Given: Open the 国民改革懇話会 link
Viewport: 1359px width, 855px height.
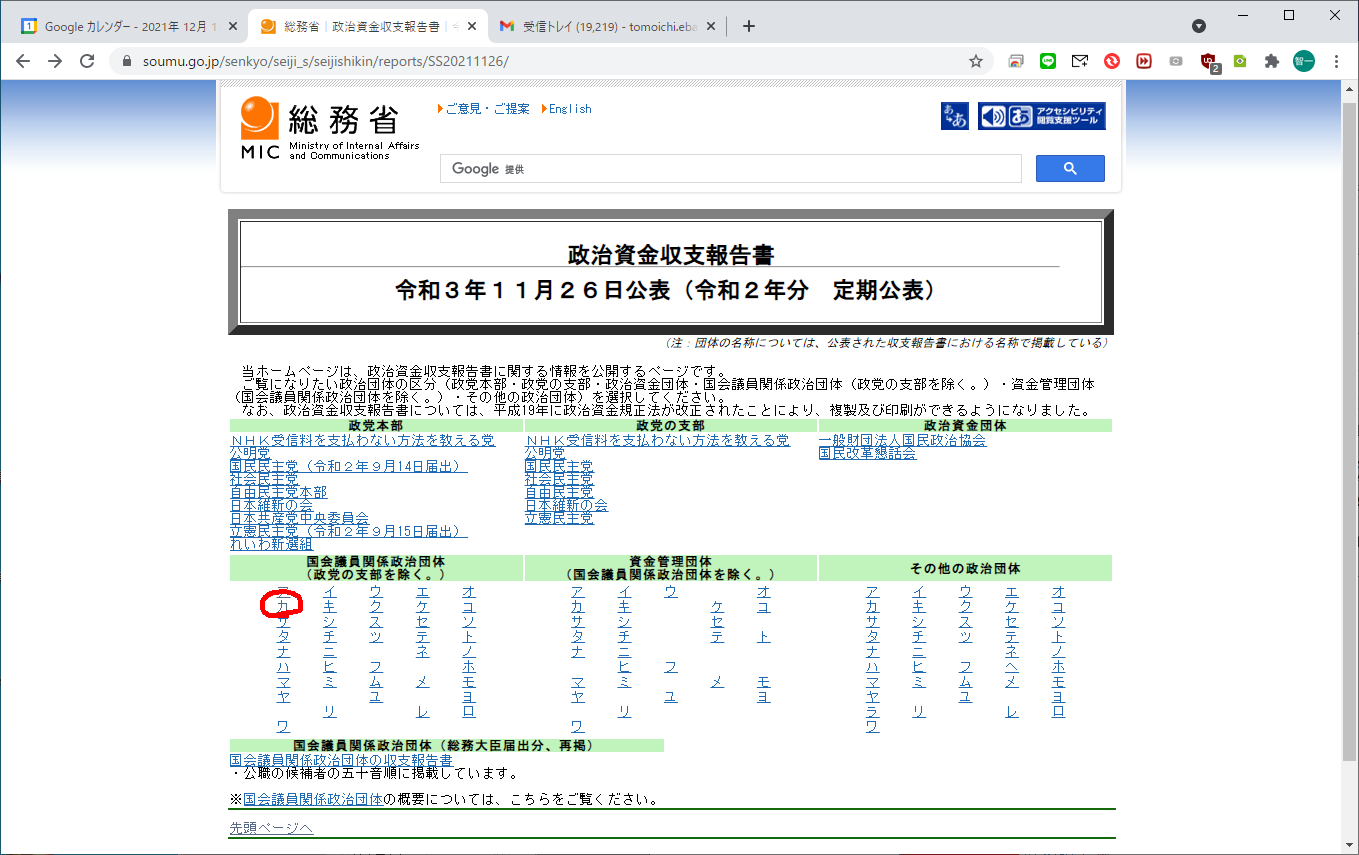Looking at the screenshot, I should click(867, 454).
